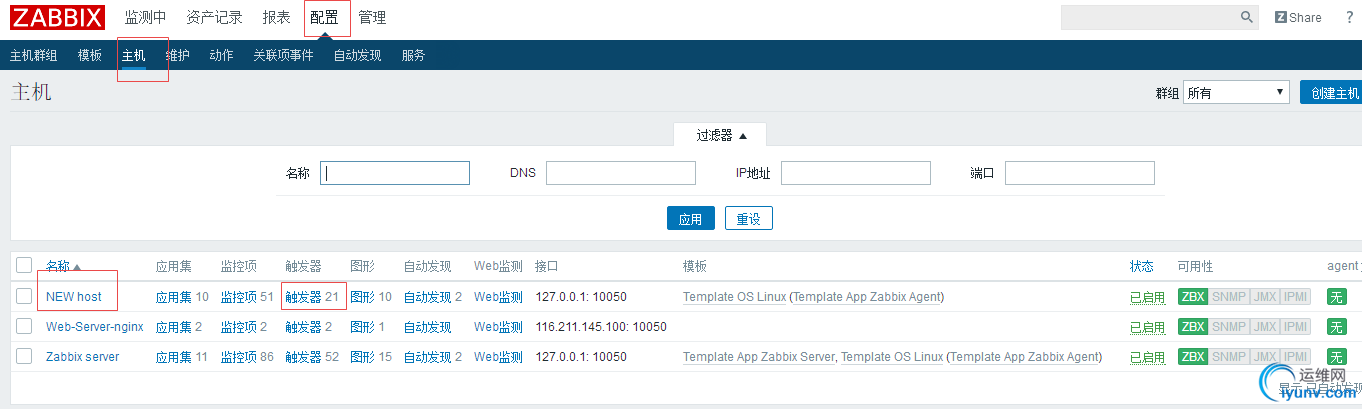Open the Web-Server-nginx host link
The width and height of the screenshot is (1362, 409).
pos(95,327)
